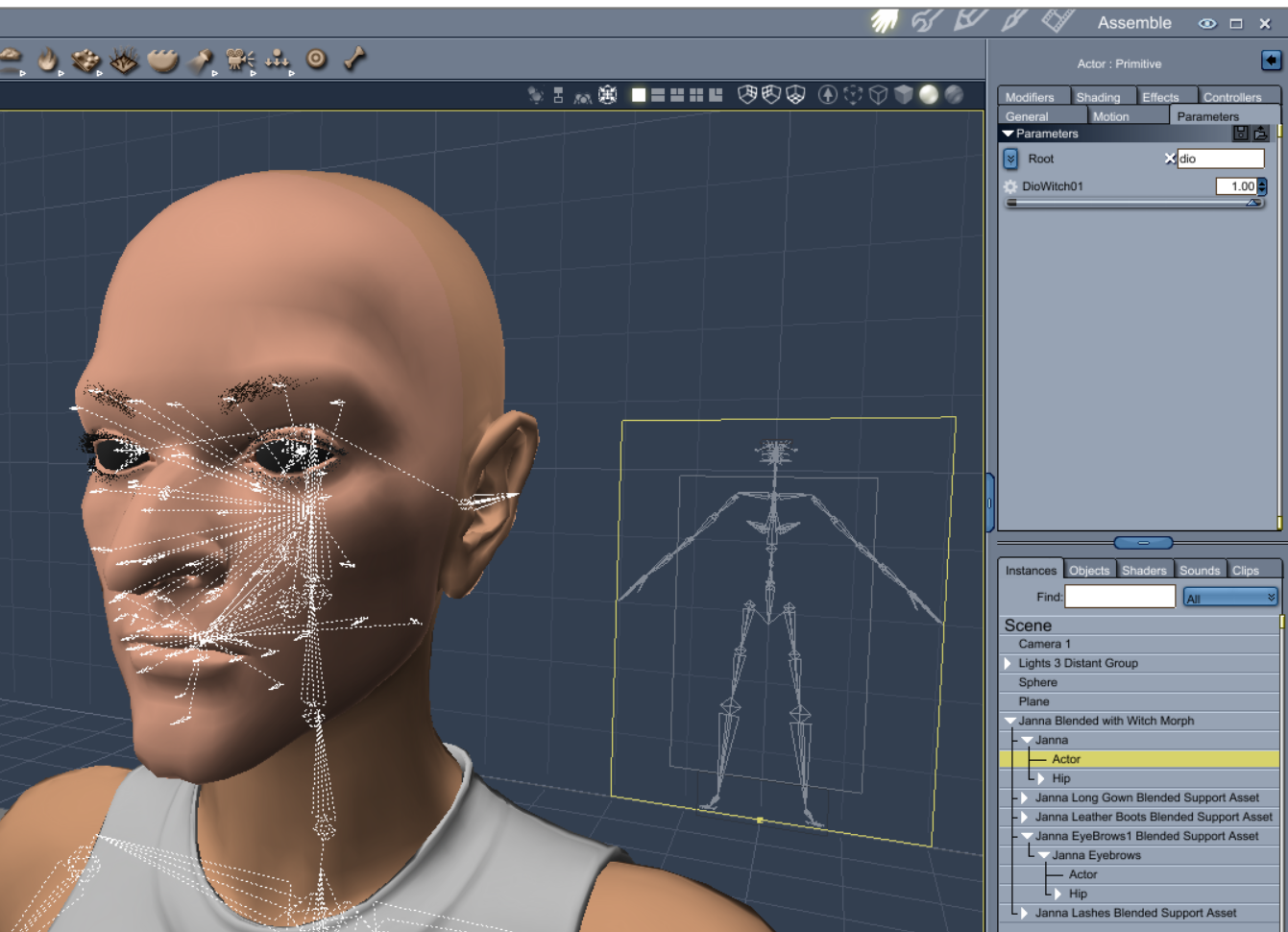1288x932 pixels.
Task: Enable smooth white sphere shading mode
Action: point(928,94)
